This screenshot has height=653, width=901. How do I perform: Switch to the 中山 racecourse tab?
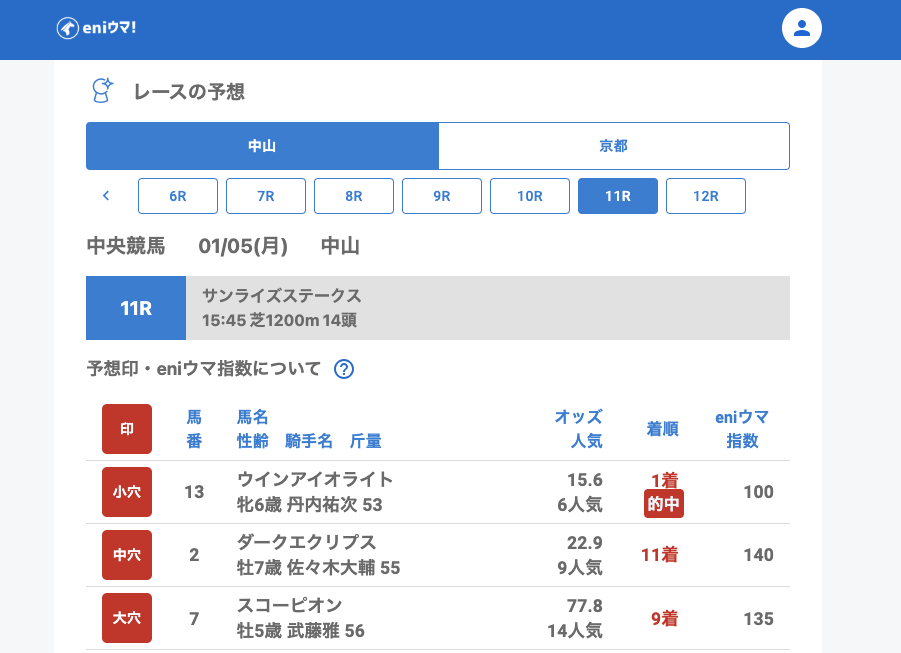coord(262,146)
